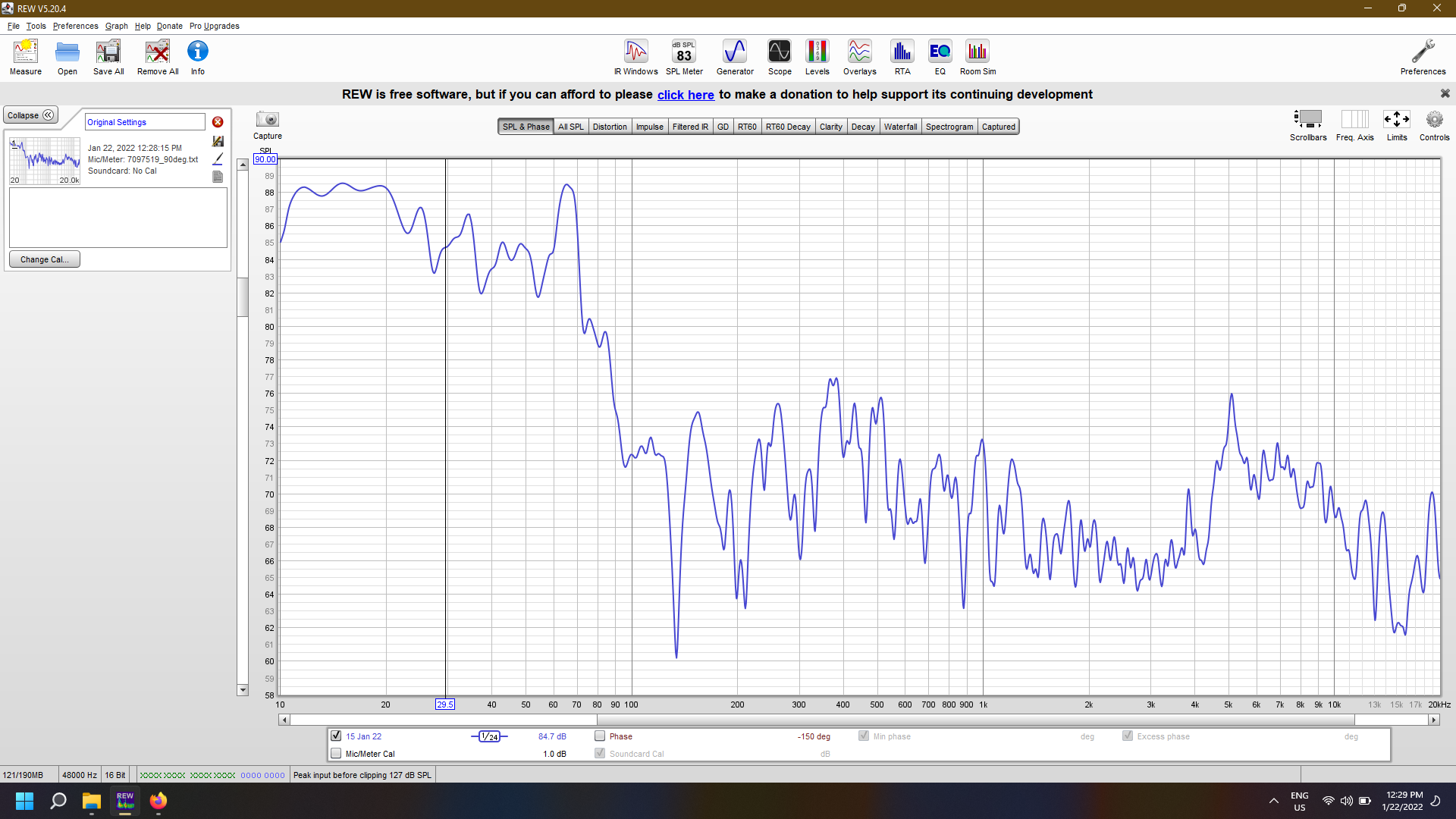Open the Levels meters

point(817,58)
